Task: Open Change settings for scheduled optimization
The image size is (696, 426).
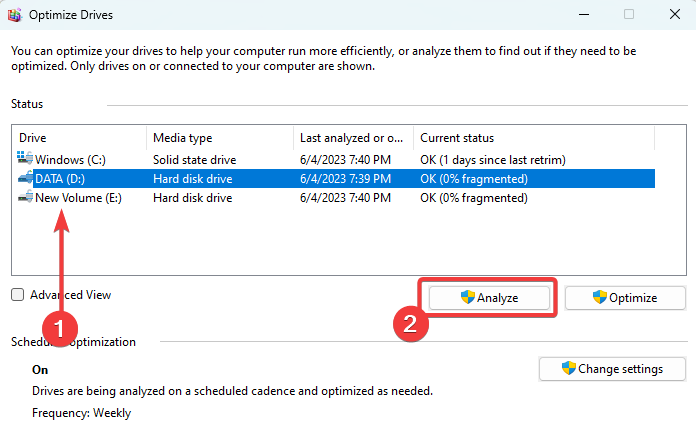Action: tap(611, 369)
